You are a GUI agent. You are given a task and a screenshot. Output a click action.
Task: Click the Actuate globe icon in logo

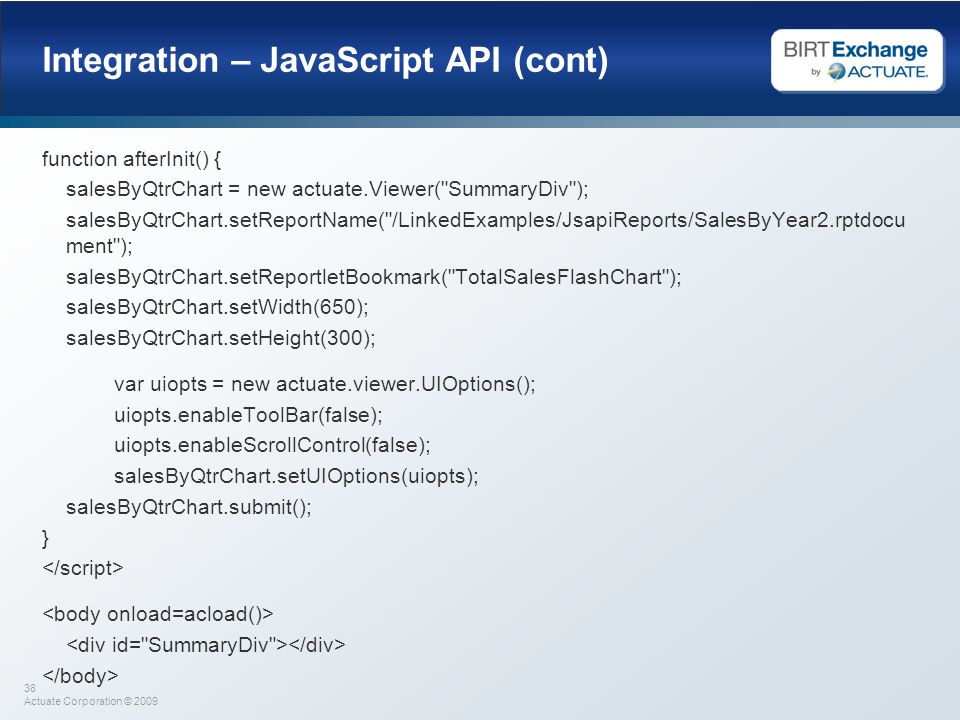(x=836, y=72)
